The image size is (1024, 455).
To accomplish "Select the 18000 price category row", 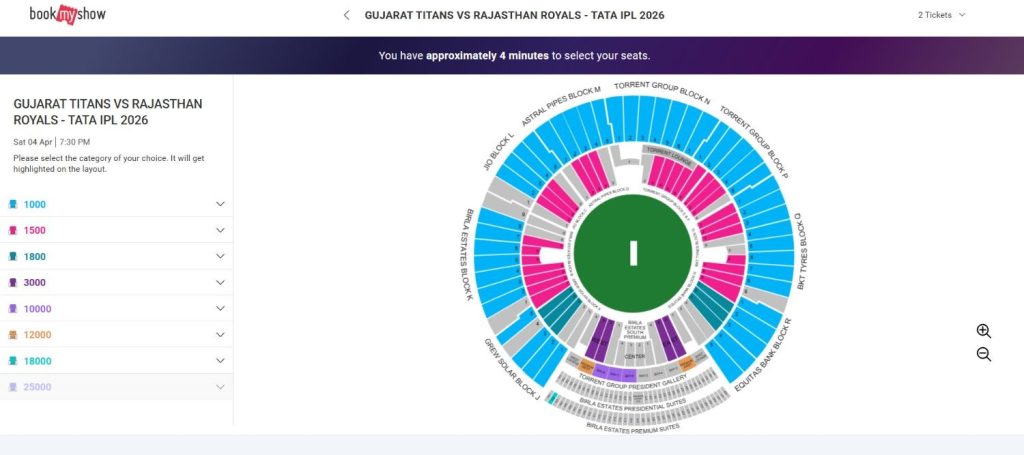I will (x=117, y=361).
